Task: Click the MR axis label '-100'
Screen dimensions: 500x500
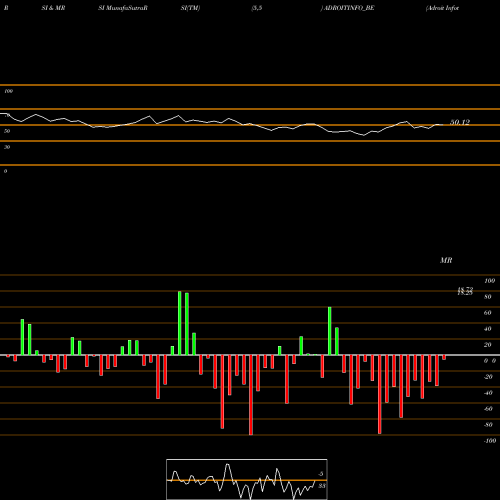Action: (490, 441)
